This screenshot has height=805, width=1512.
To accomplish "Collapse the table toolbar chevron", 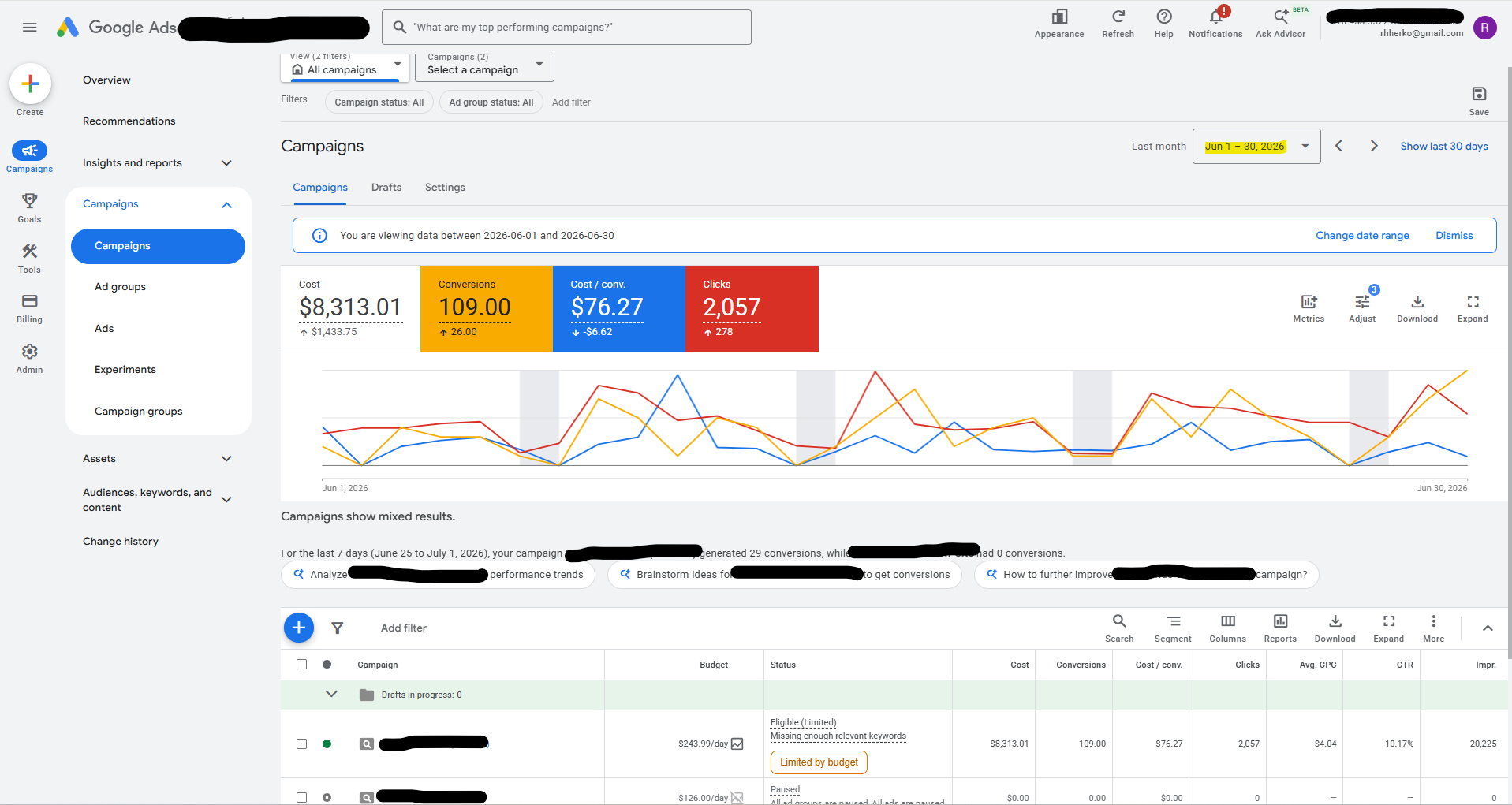I will click(x=1488, y=628).
